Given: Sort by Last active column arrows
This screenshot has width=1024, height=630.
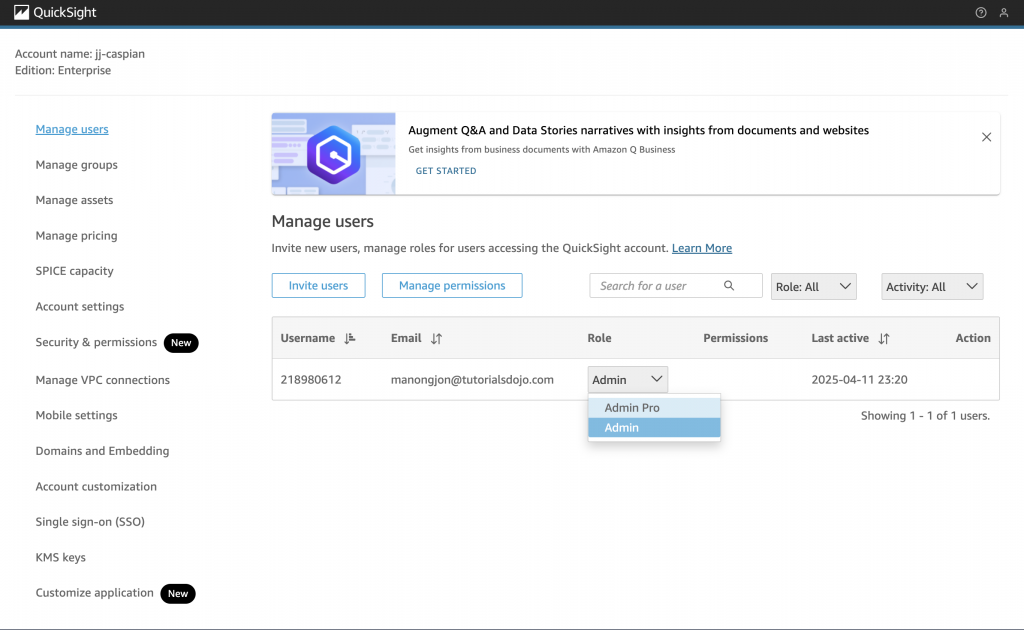Looking at the screenshot, I should pyautogui.click(x=883, y=339).
